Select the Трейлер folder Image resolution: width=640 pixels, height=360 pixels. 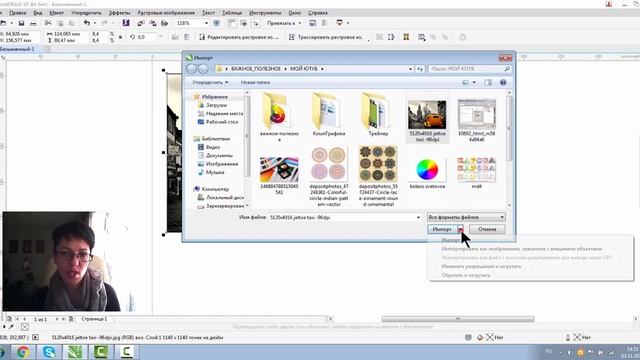click(378, 115)
